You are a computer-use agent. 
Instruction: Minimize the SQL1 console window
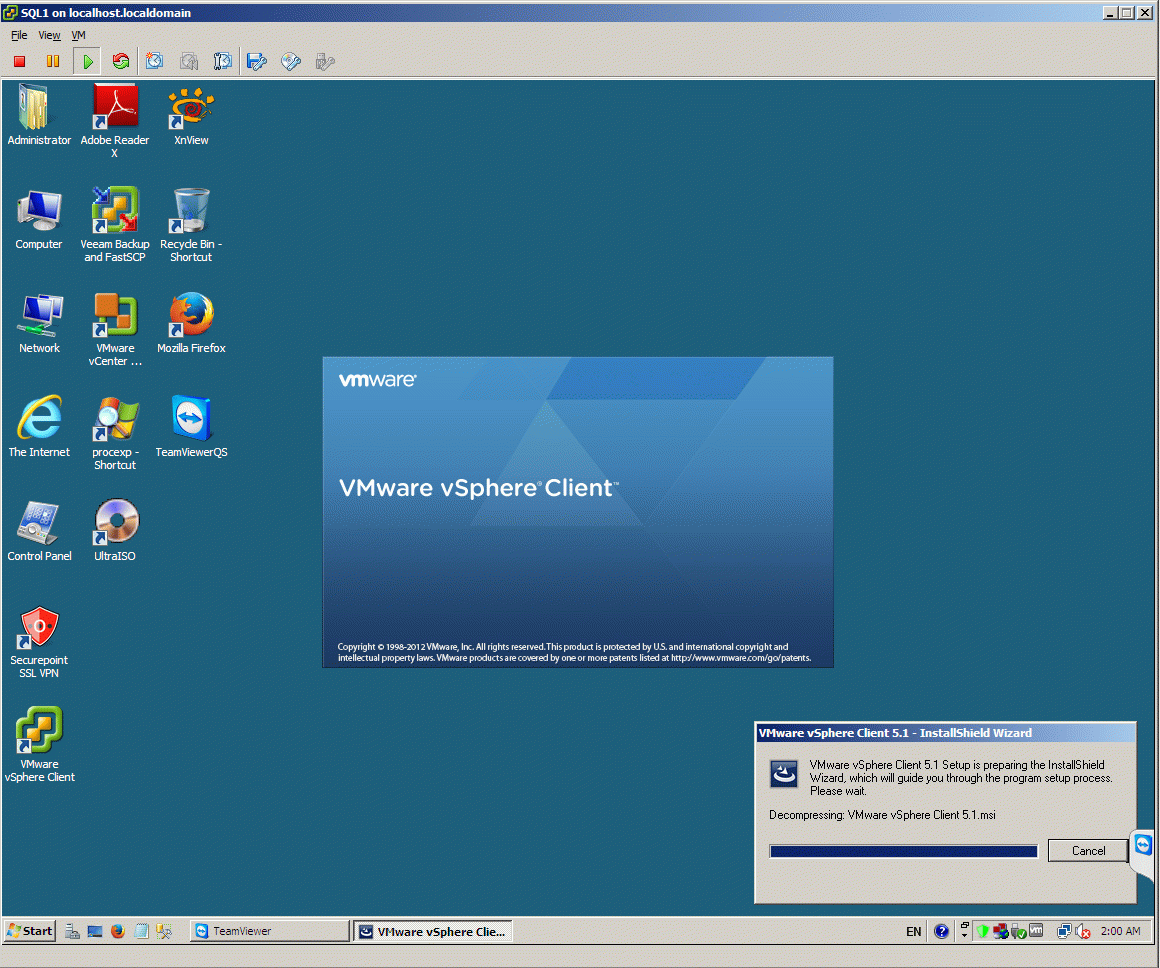click(x=1110, y=13)
